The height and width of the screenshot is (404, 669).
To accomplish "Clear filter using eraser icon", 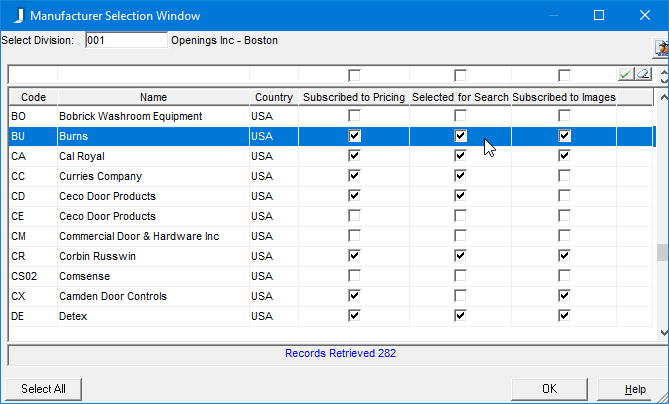I will click(x=643, y=74).
